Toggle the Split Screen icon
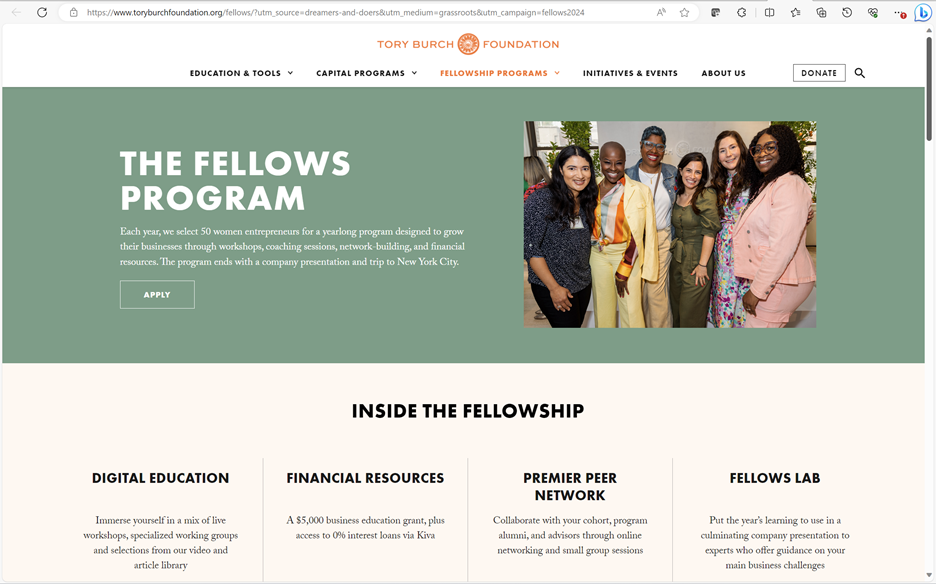The height and width of the screenshot is (584, 936). pyautogui.click(x=769, y=13)
